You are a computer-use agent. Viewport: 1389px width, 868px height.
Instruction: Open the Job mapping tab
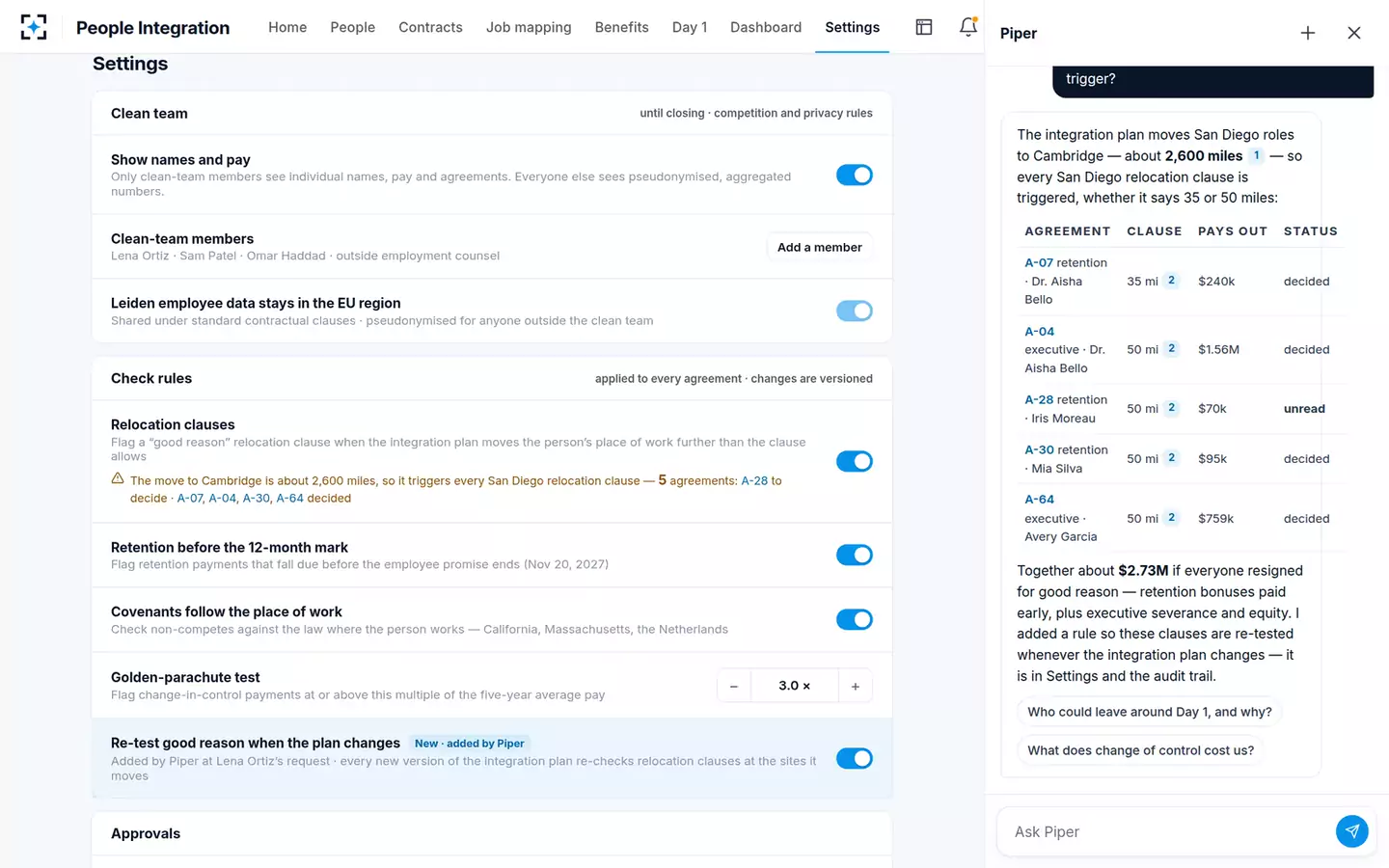click(529, 27)
